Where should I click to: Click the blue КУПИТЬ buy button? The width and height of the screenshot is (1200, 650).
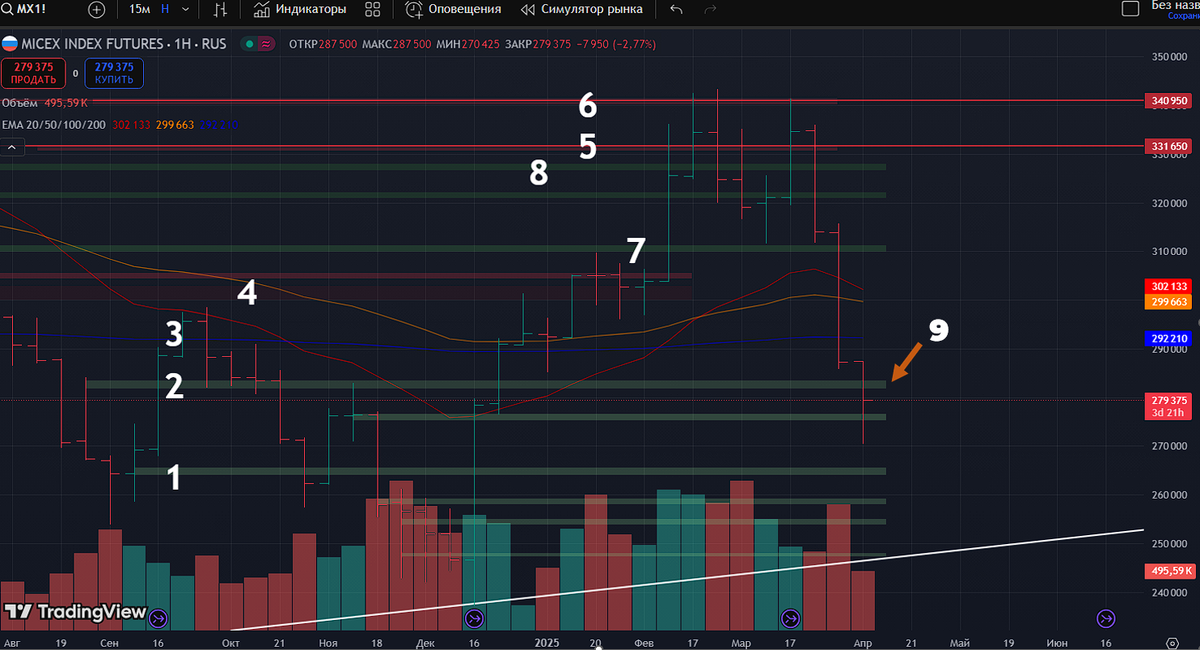(x=114, y=73)
